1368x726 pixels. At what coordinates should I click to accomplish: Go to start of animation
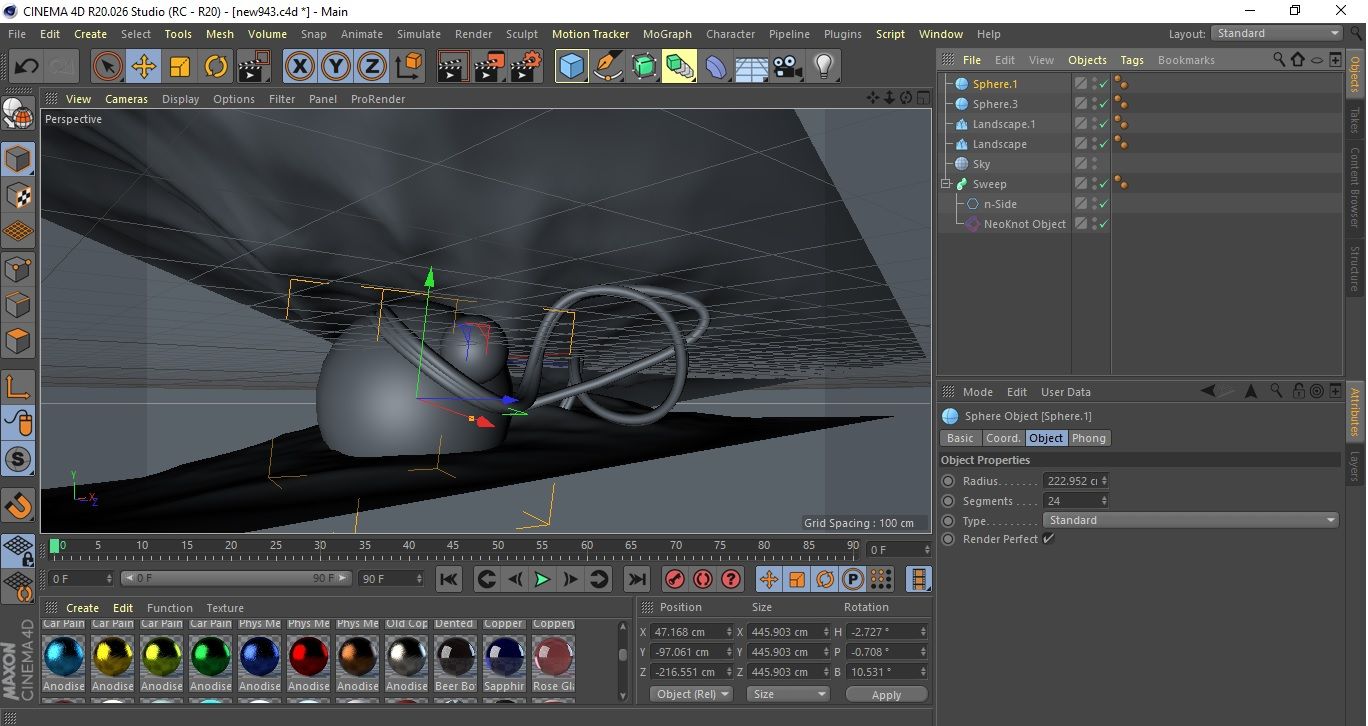(449, 579)
